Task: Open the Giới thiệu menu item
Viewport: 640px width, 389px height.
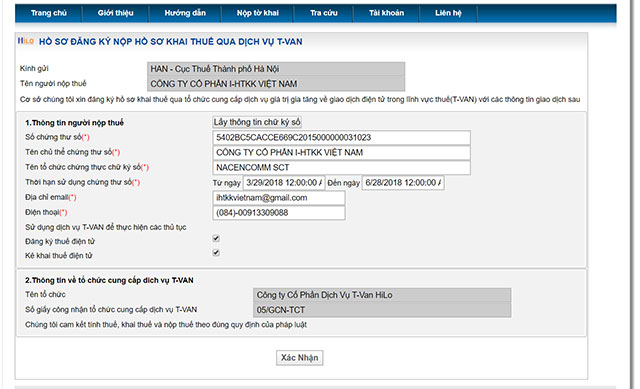Action: [x=116, y=13]
